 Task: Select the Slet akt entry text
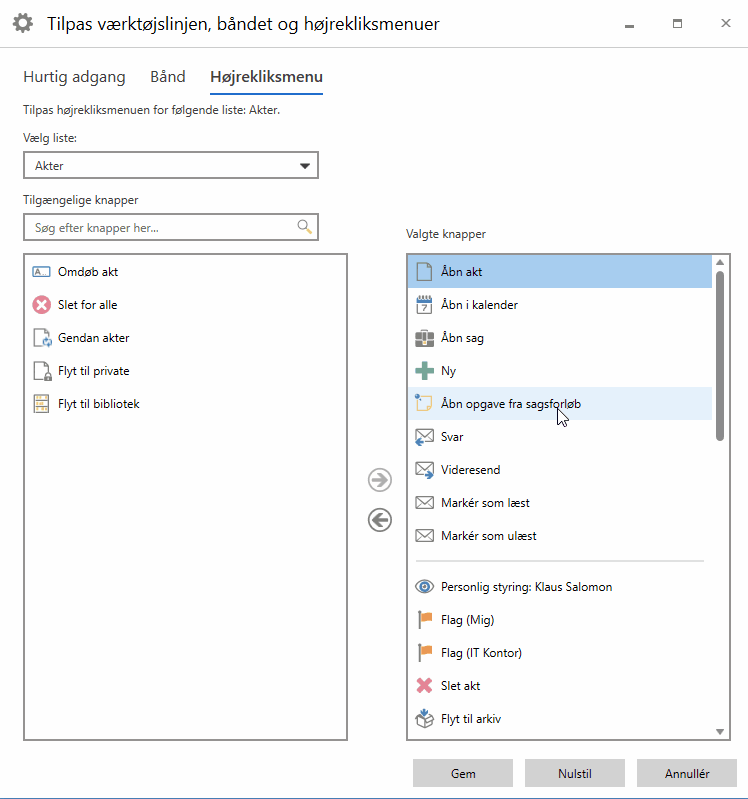pos(460,686)
